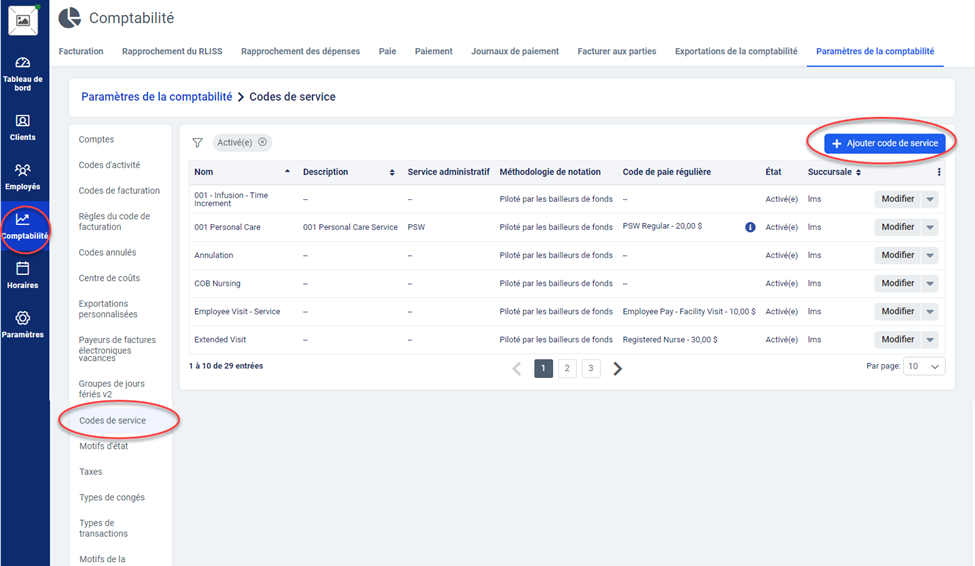Viewport: 975px width, 566px height.
Task: Open Exportations de la comptabilité tab
Action: coord(736,51)
